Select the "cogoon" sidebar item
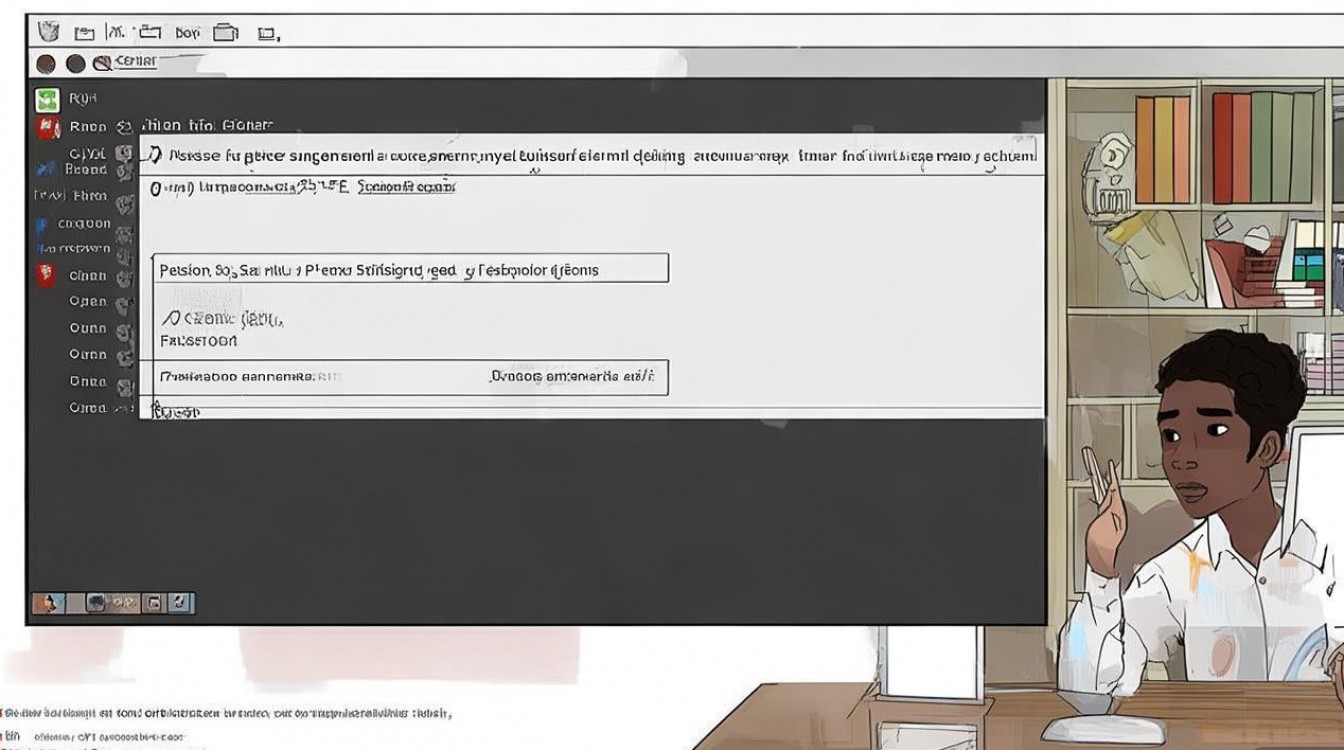The height and width of the screenshot is (750, 1344). [84, 223]
